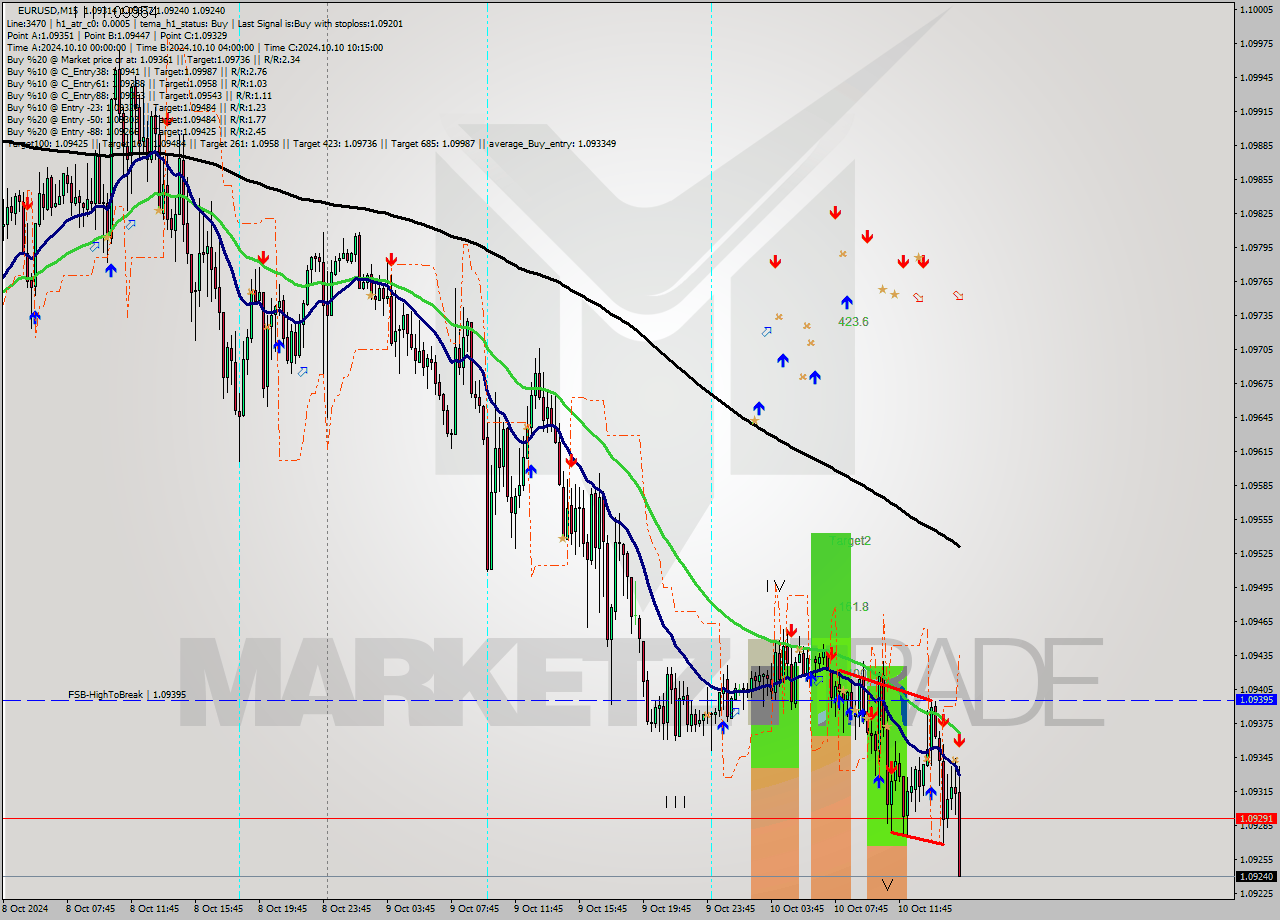
Task: Click the 1.09555 price axis label
Action: tap(1257, 519)
